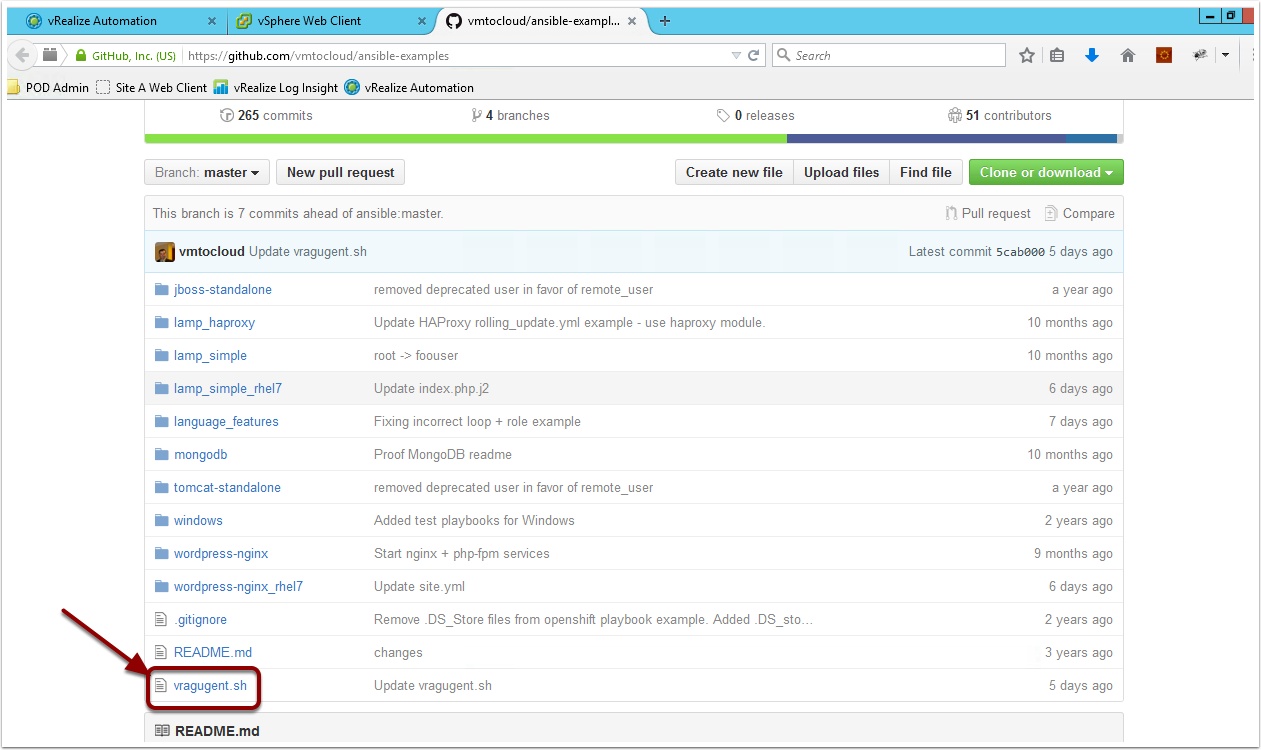
Task: Click the green site identity padlock
Action: coord(81,56)
